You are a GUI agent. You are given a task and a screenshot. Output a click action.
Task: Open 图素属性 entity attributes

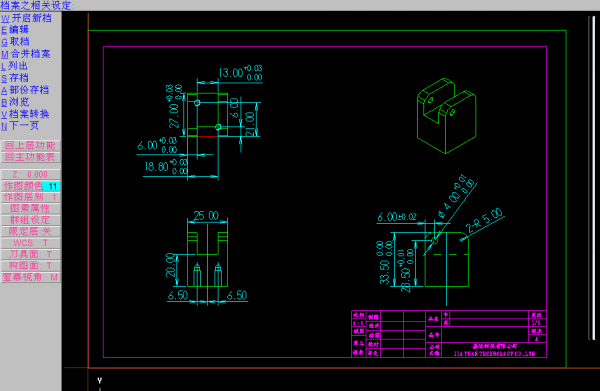(x=31, y=209)
